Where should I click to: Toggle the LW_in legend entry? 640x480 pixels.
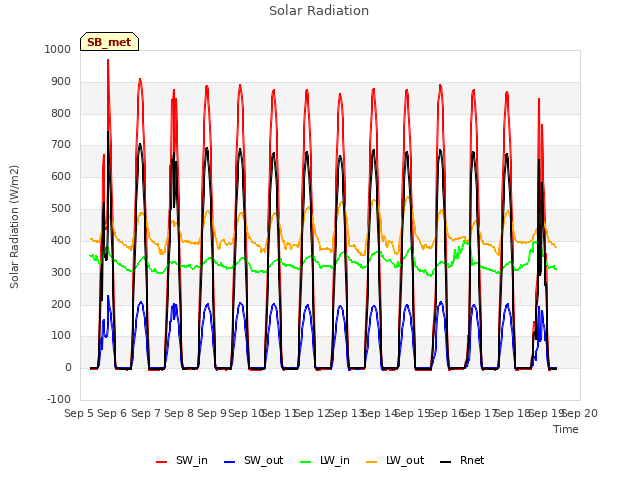(x=325, y=461)
